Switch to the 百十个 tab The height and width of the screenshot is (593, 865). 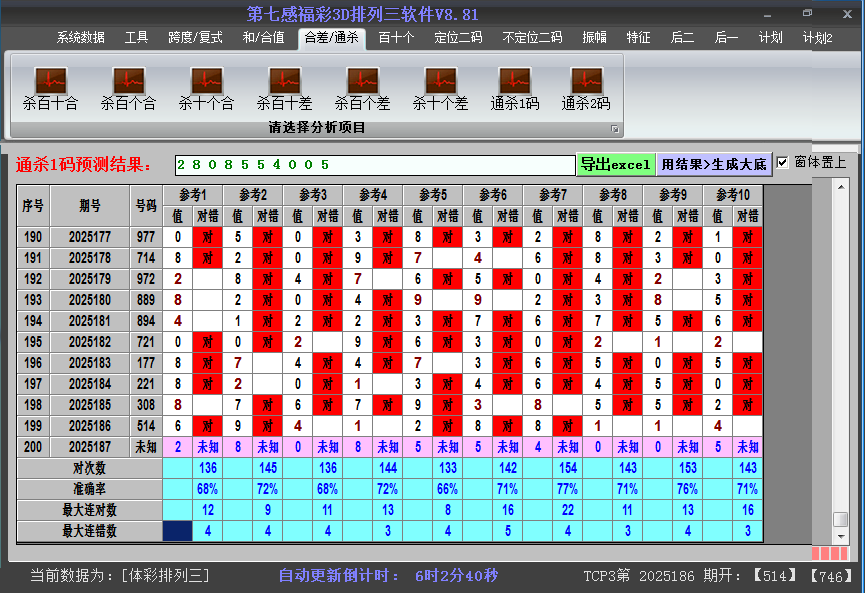pos(396,38)
